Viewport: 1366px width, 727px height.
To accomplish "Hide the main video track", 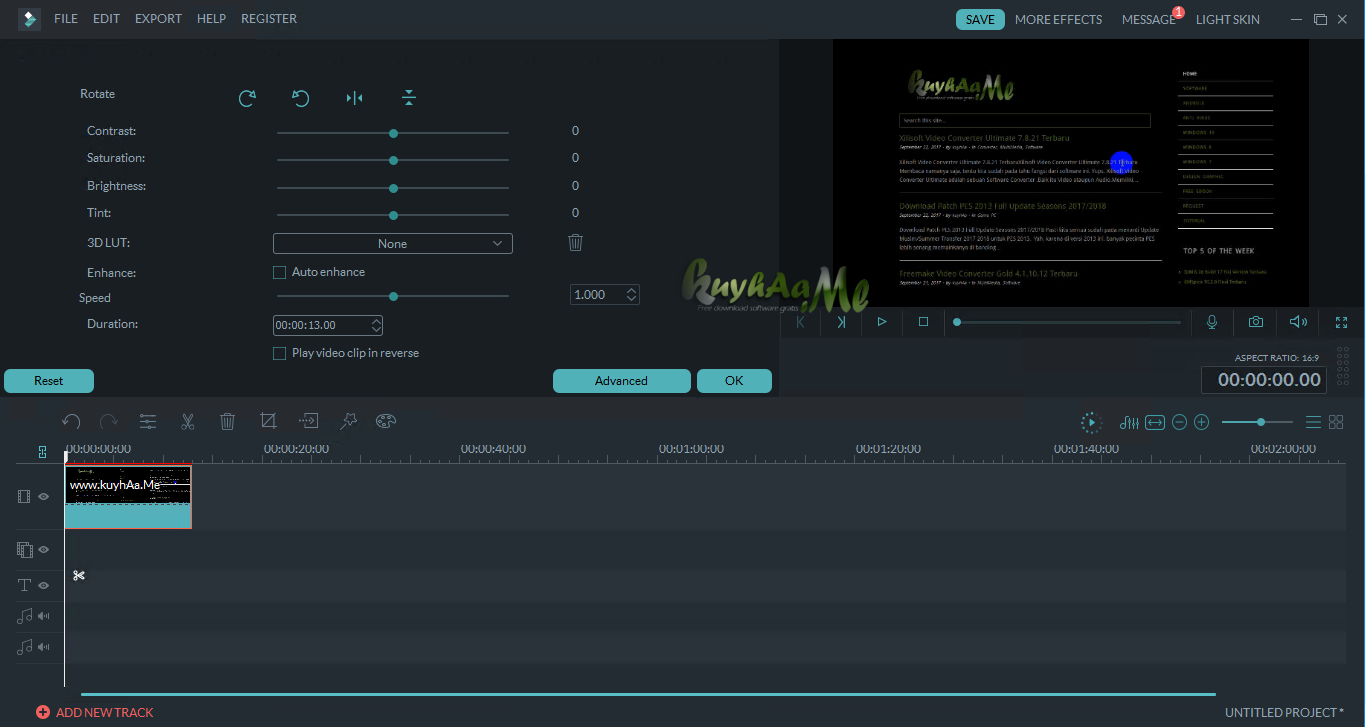I will click(44, 496).
